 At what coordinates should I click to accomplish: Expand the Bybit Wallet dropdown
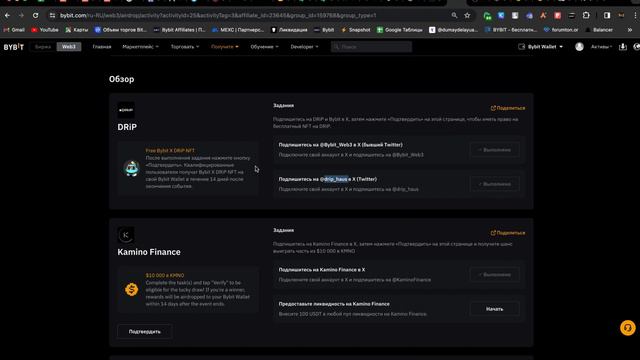click(540, 47)
